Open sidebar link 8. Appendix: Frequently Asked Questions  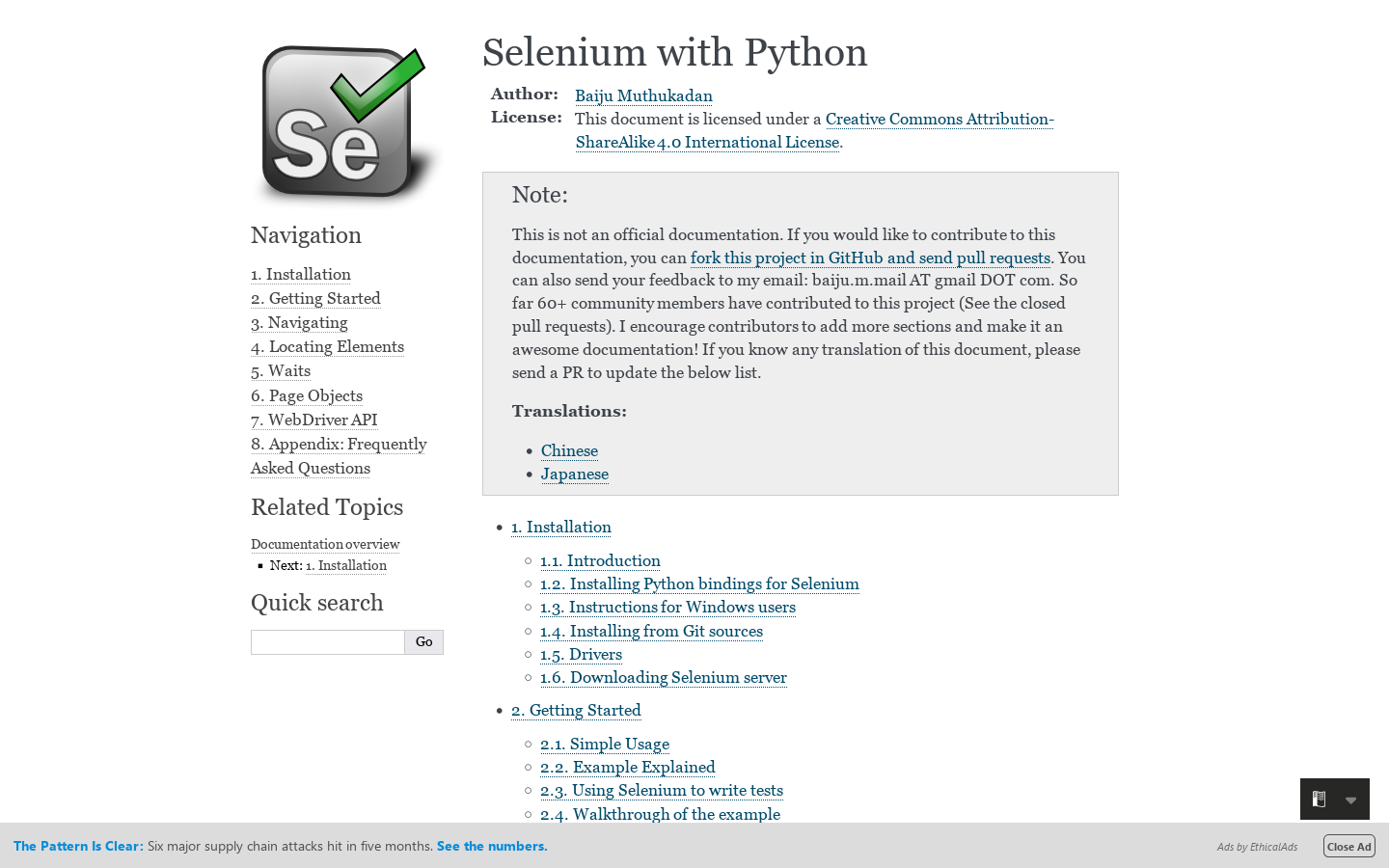pos(339,456)
